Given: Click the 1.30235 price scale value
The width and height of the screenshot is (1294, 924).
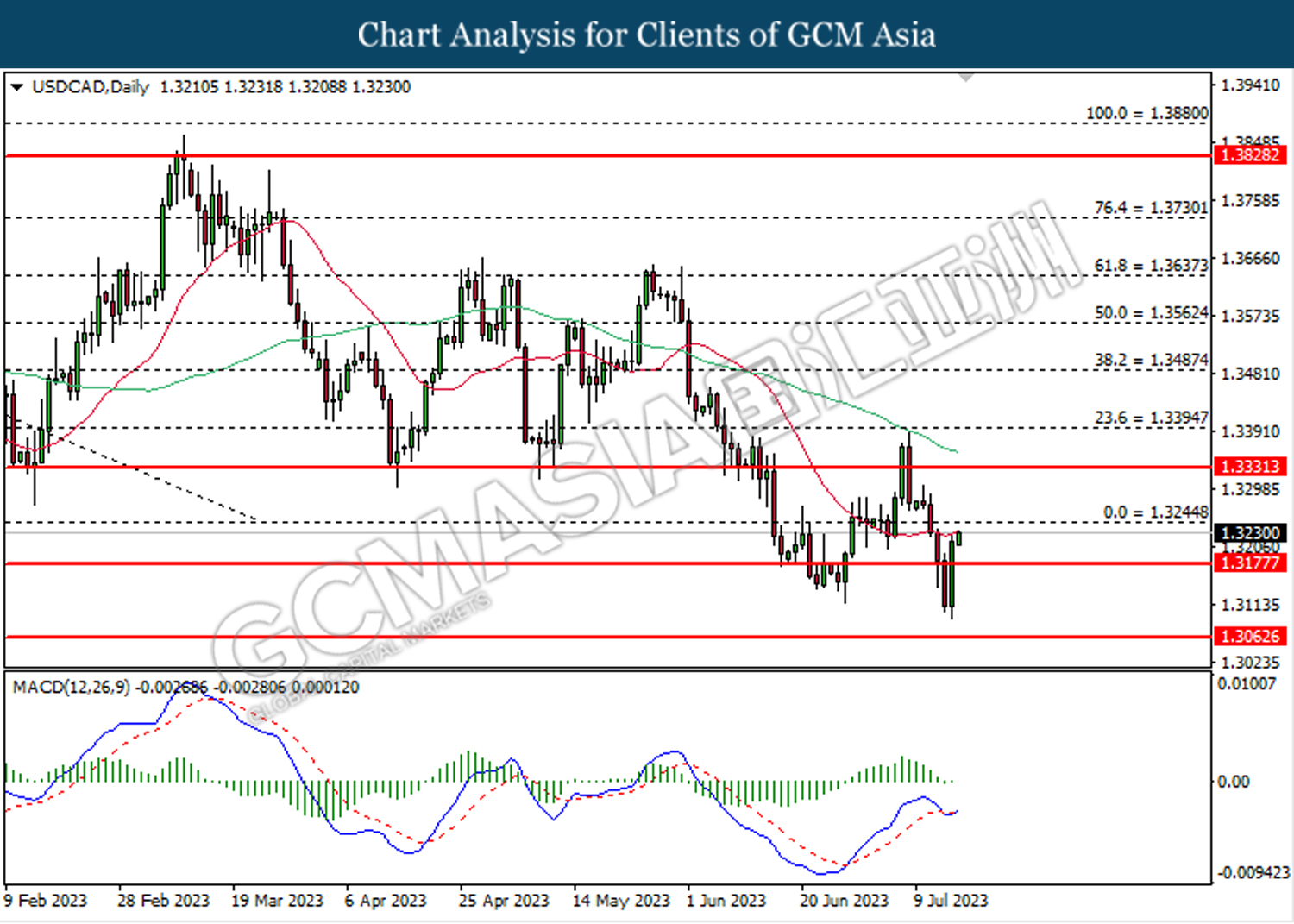Looking at the screenshot, I should click(1251, 663).
